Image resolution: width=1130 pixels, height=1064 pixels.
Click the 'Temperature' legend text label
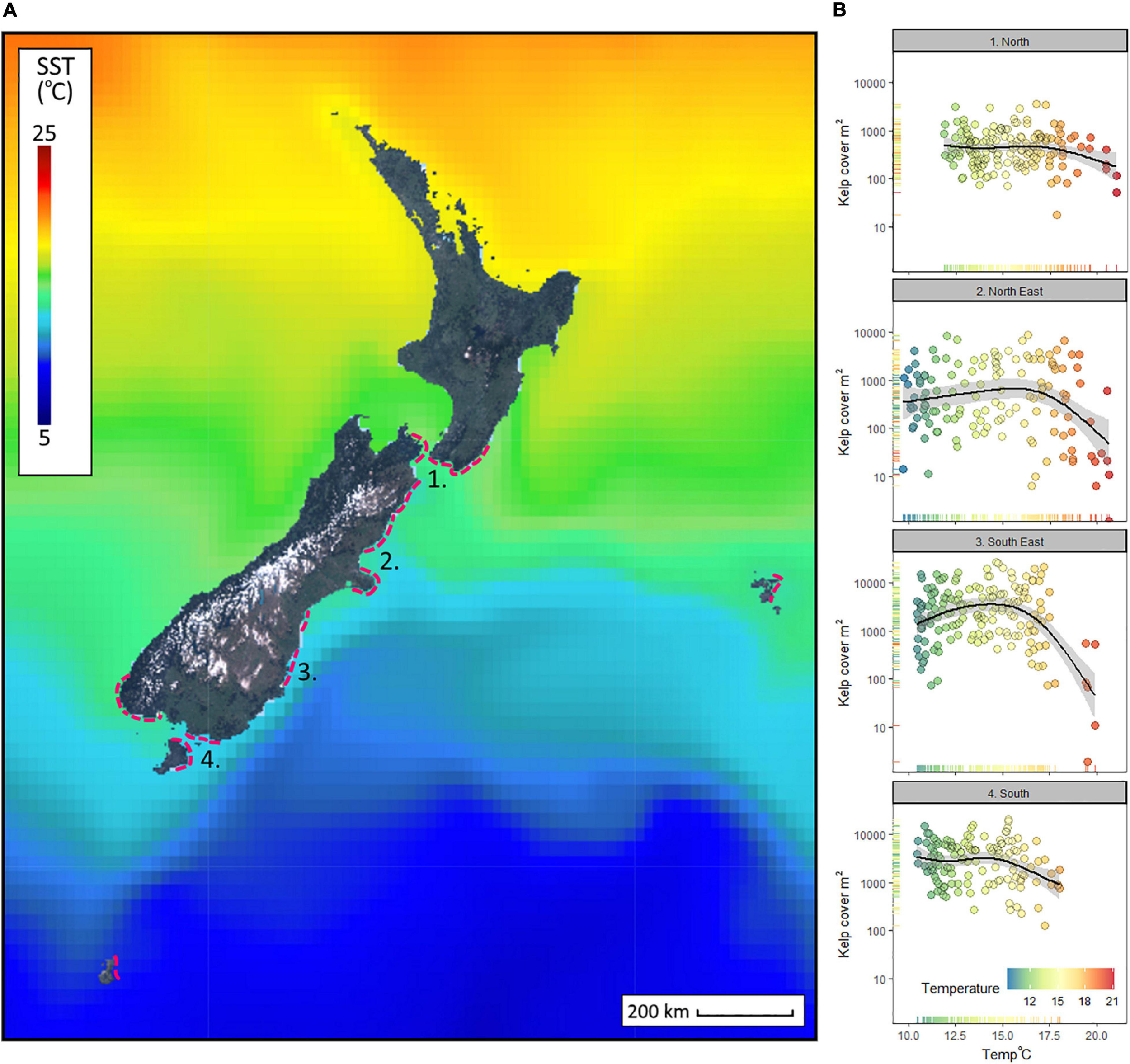tap(960, 989)
